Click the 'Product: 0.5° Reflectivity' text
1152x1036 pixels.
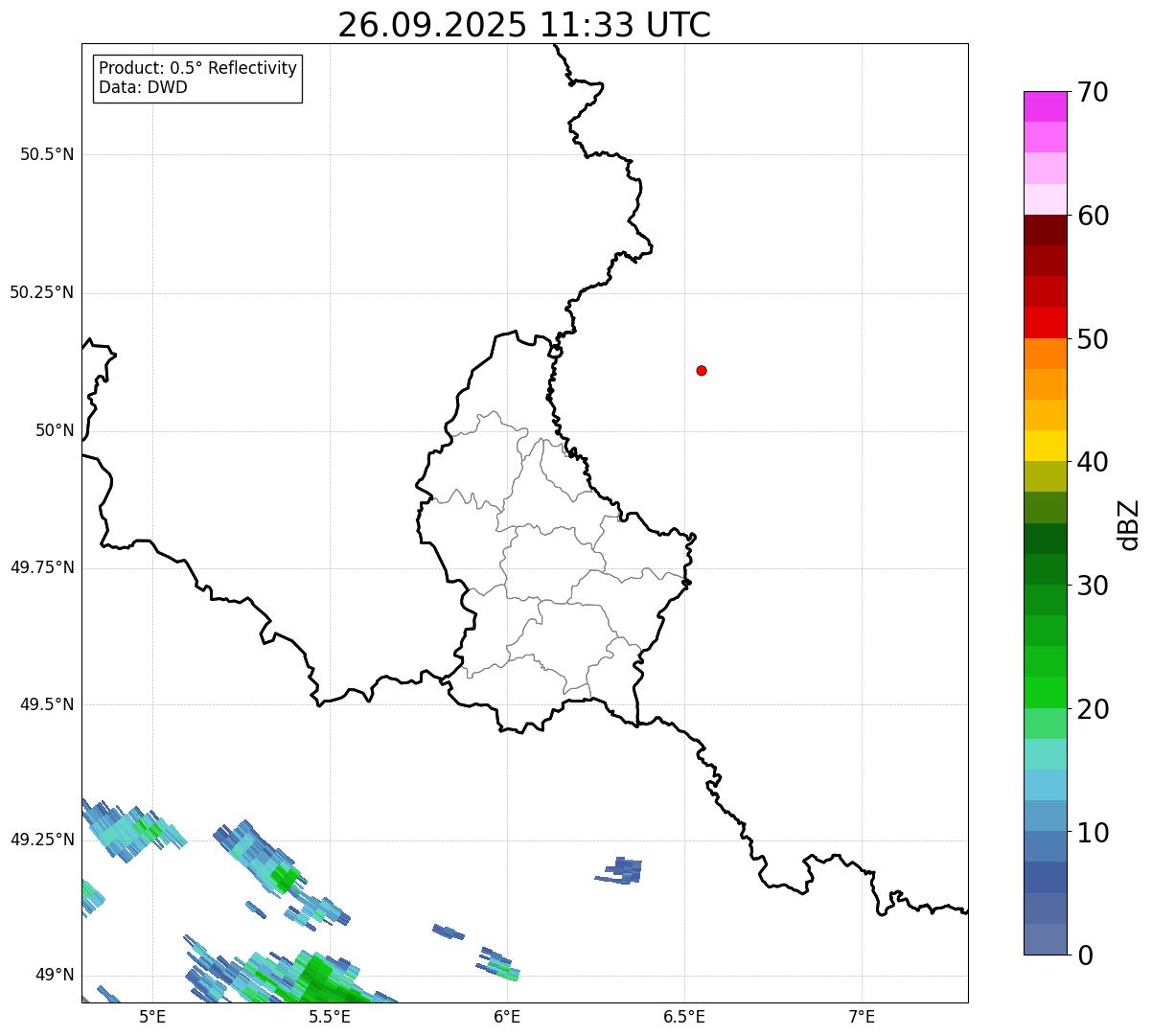click(x=197, y=69)
